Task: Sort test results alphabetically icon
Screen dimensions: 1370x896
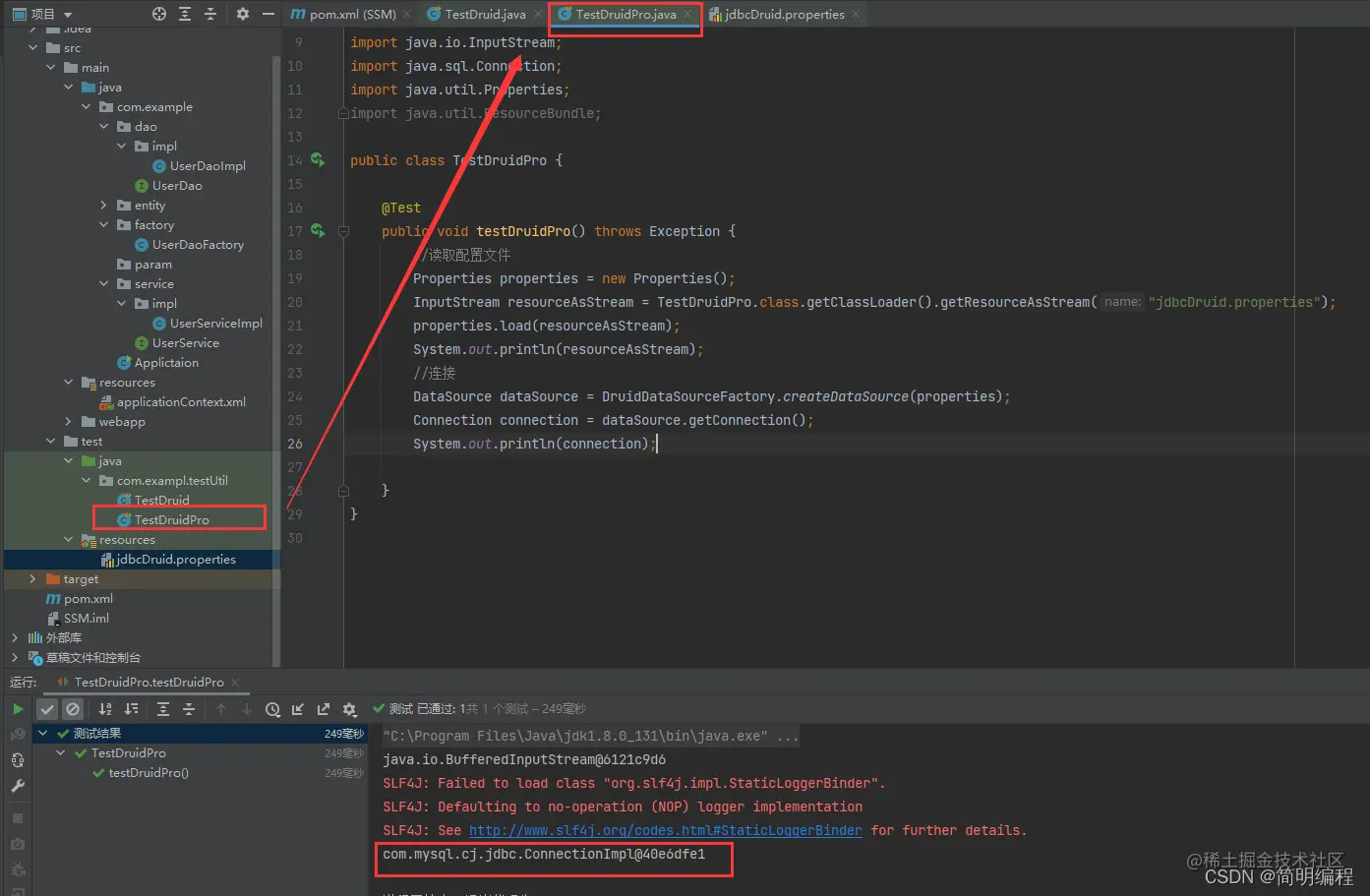Action: 105,709
